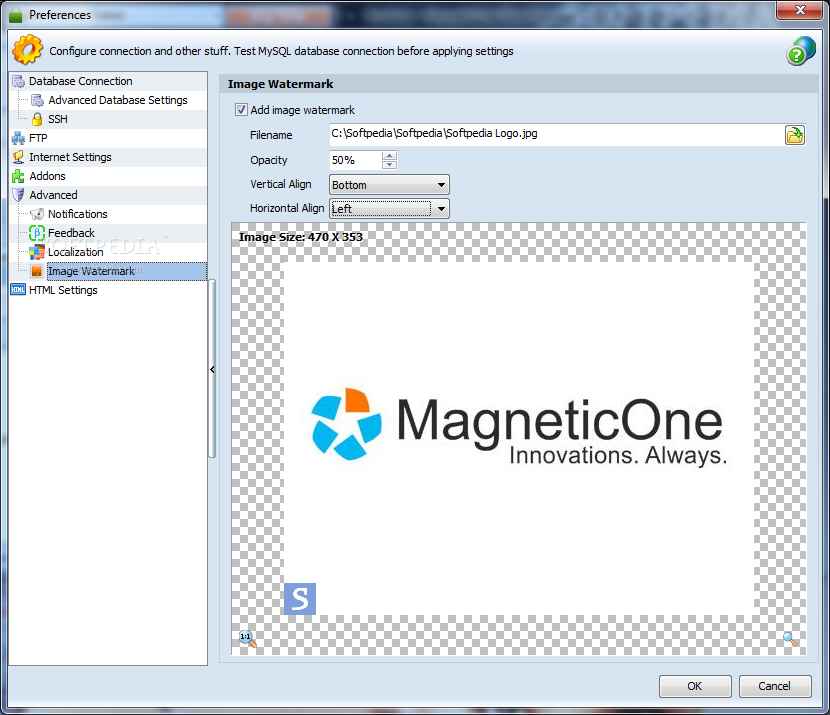Click the Addons puzzle piece icon
Screen dimensions: 830x715
coord(19,176)
